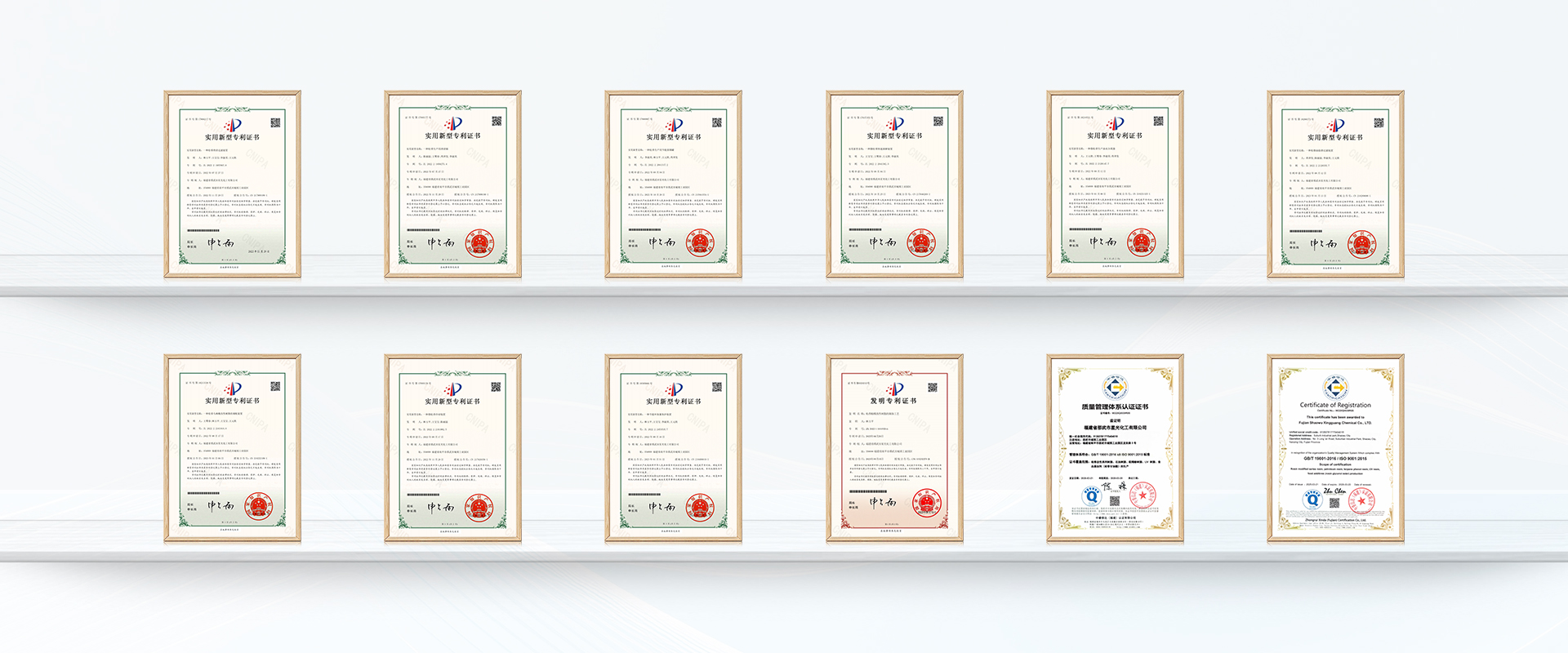
Task: Open the 质量管理体系认证证书 framed certificate
Action: click(x=1115, y=447)
